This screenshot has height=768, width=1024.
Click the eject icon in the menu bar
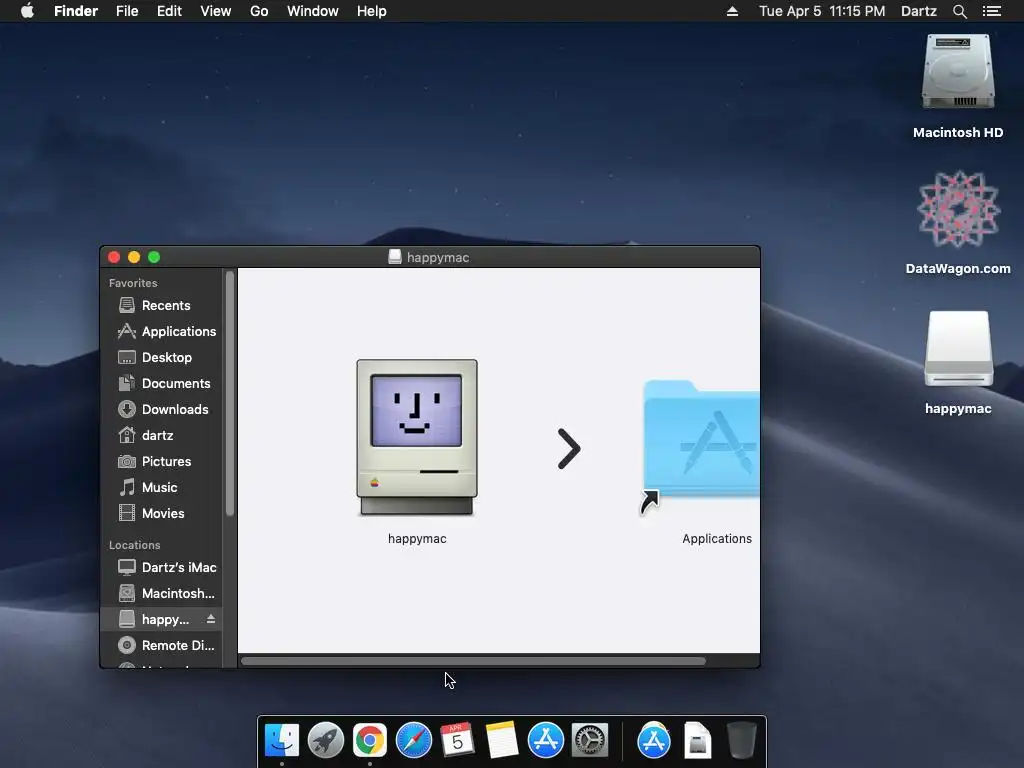(732, 11)
